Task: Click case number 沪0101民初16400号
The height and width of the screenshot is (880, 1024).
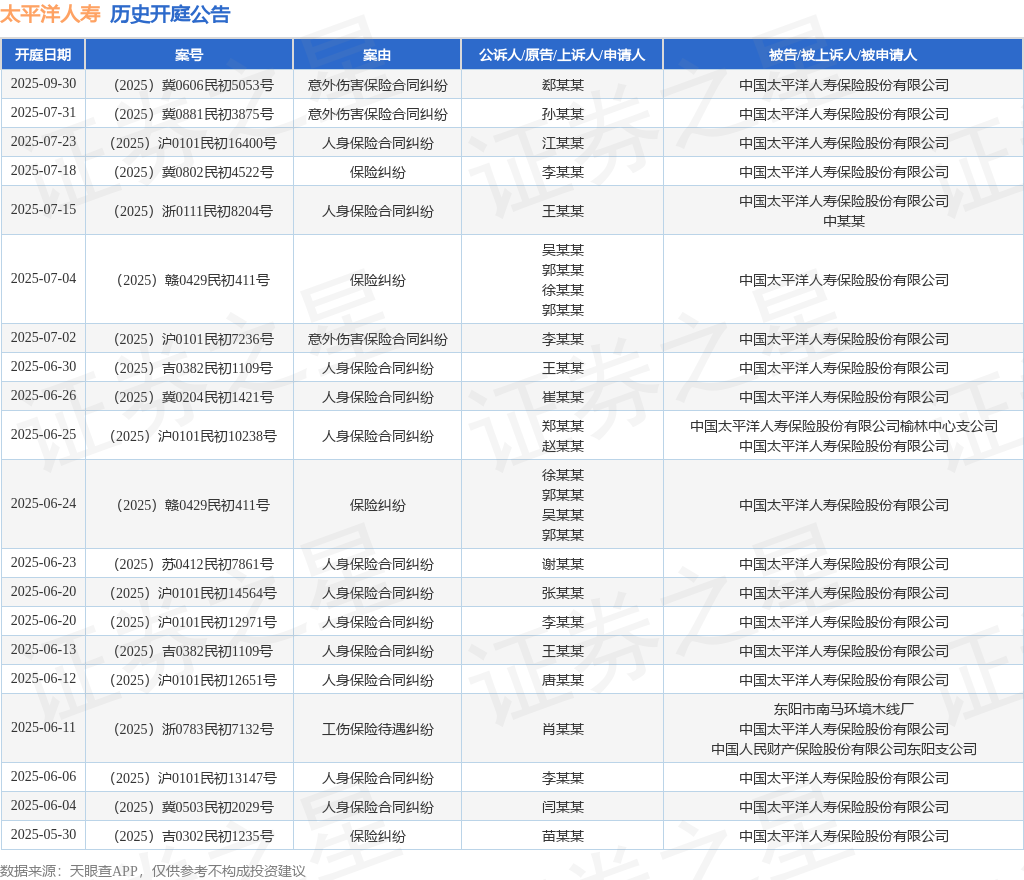Action: point(193,144)
